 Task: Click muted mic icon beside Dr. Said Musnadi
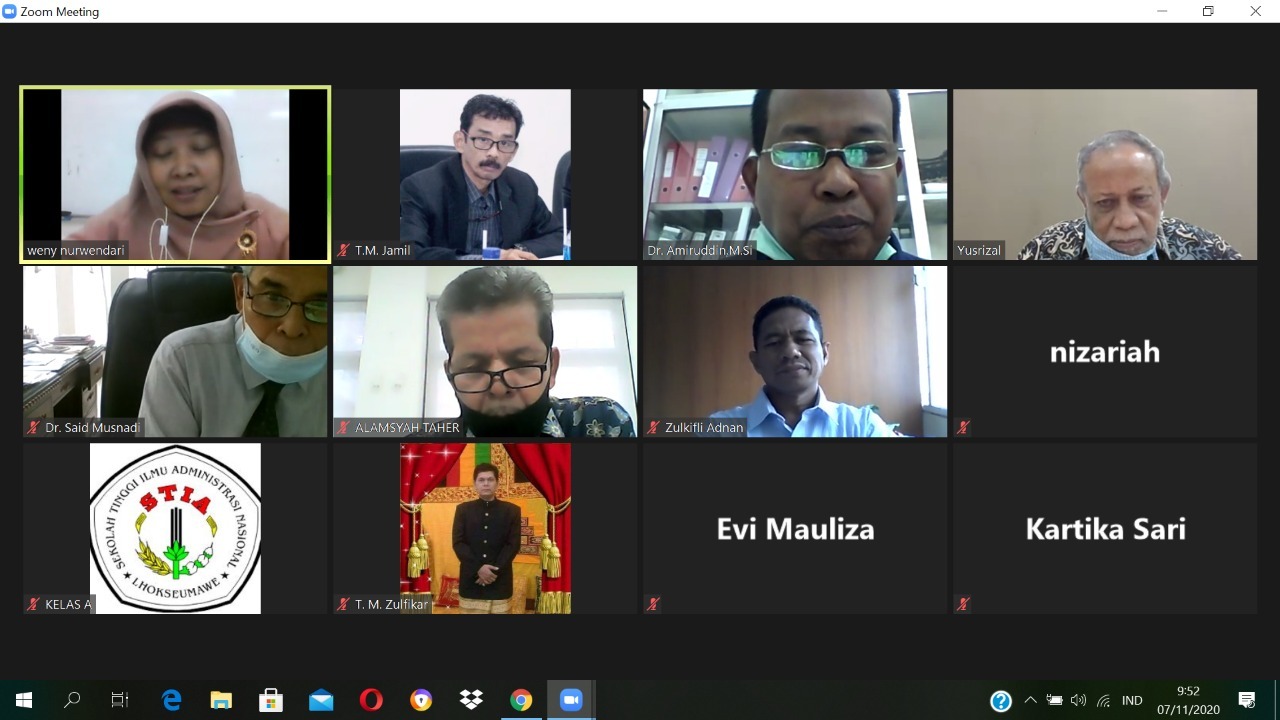33,428
